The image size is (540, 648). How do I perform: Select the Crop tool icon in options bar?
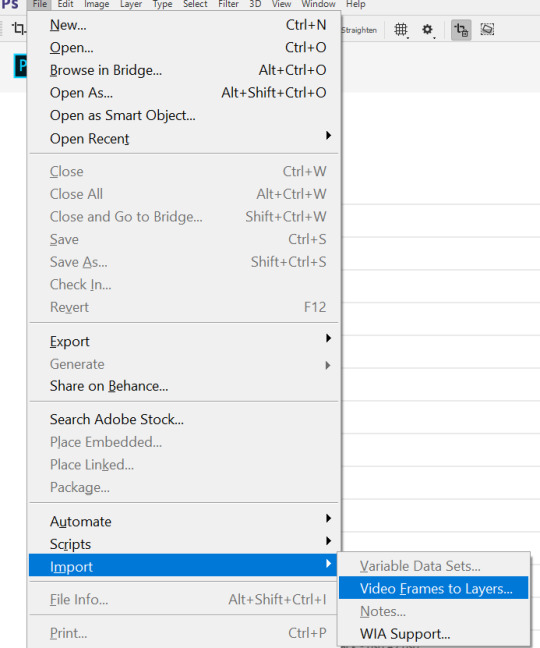click(x=18, y=28)
